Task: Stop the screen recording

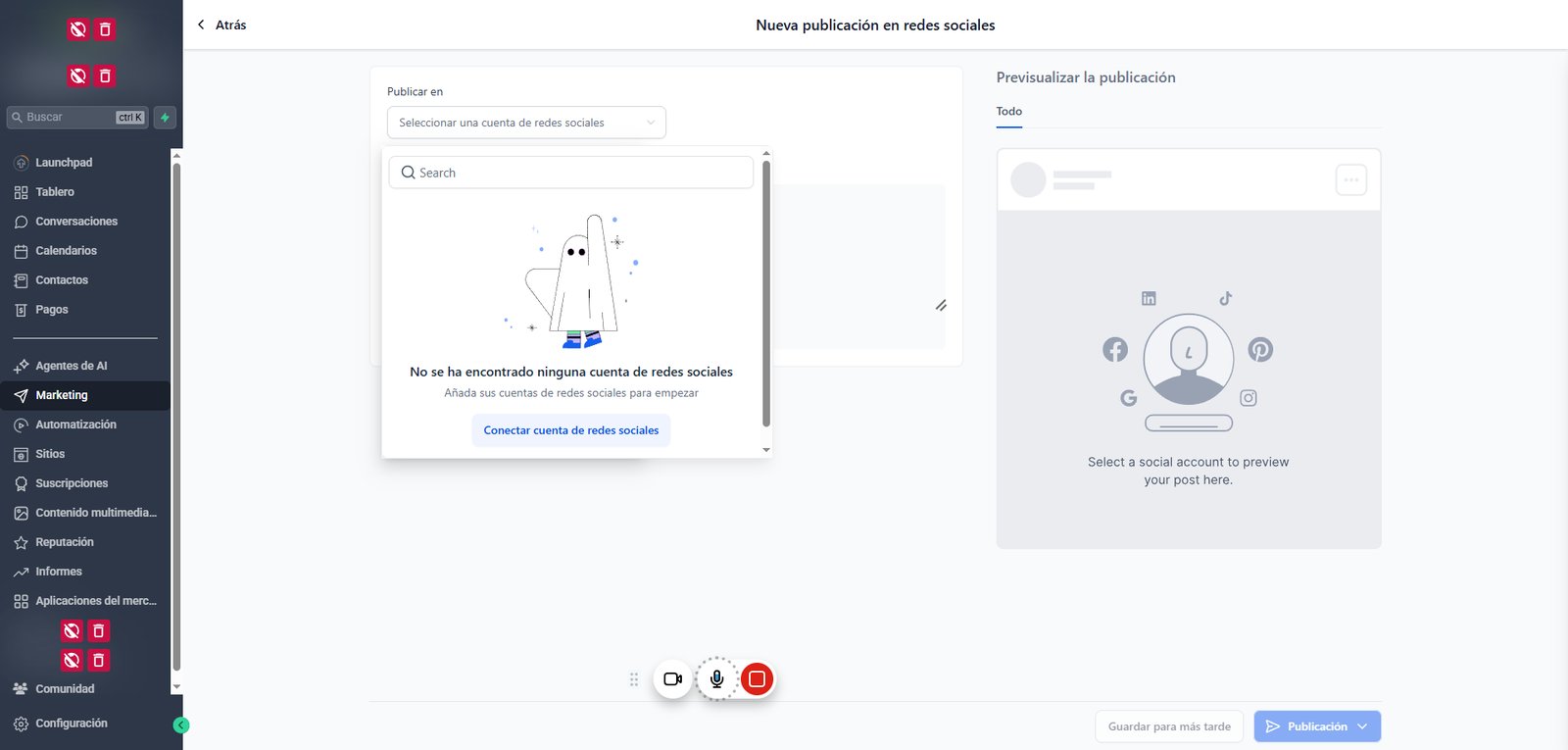Action: (x=757, y=678)
